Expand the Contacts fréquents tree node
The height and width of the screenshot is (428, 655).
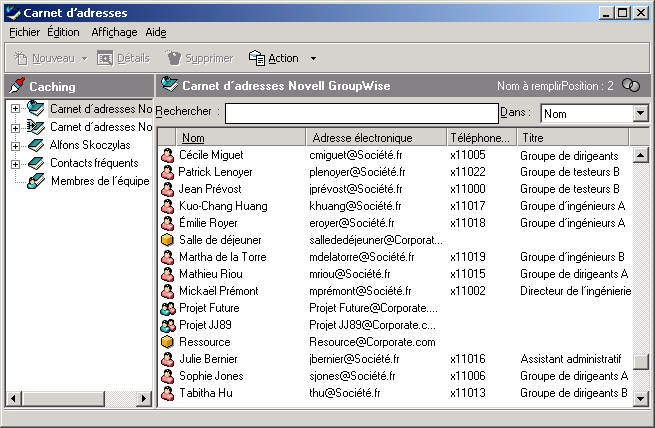tap(16, 163)
